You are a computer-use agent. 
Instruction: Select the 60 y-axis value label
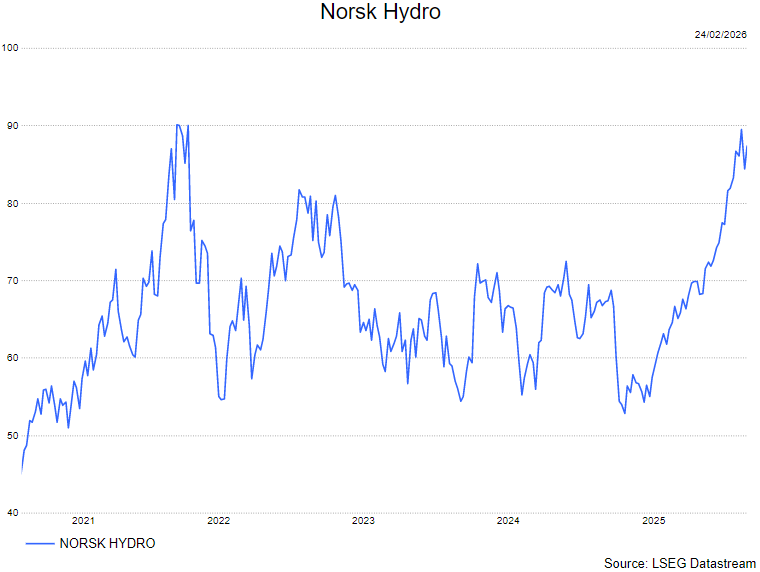(x=10, y=358)
